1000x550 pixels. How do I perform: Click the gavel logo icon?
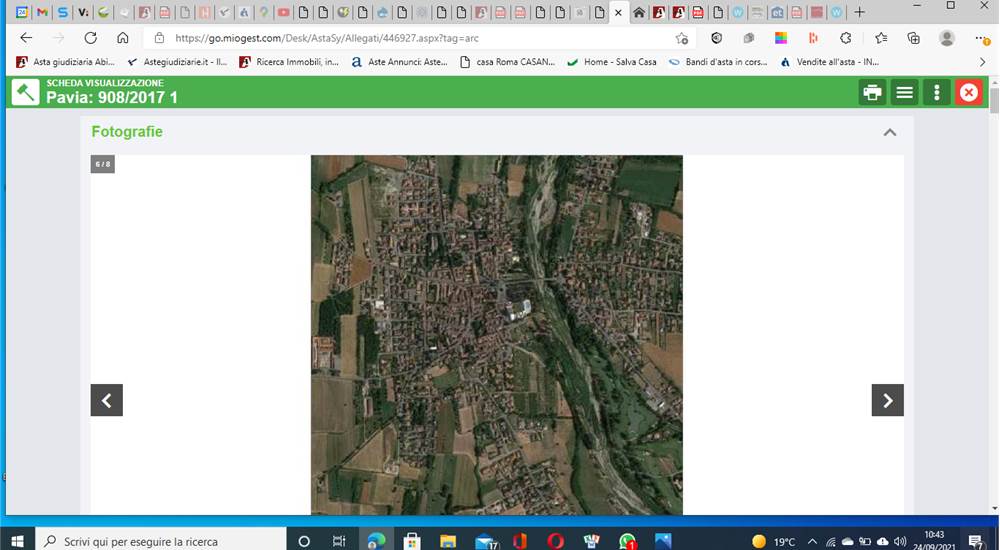25,93
